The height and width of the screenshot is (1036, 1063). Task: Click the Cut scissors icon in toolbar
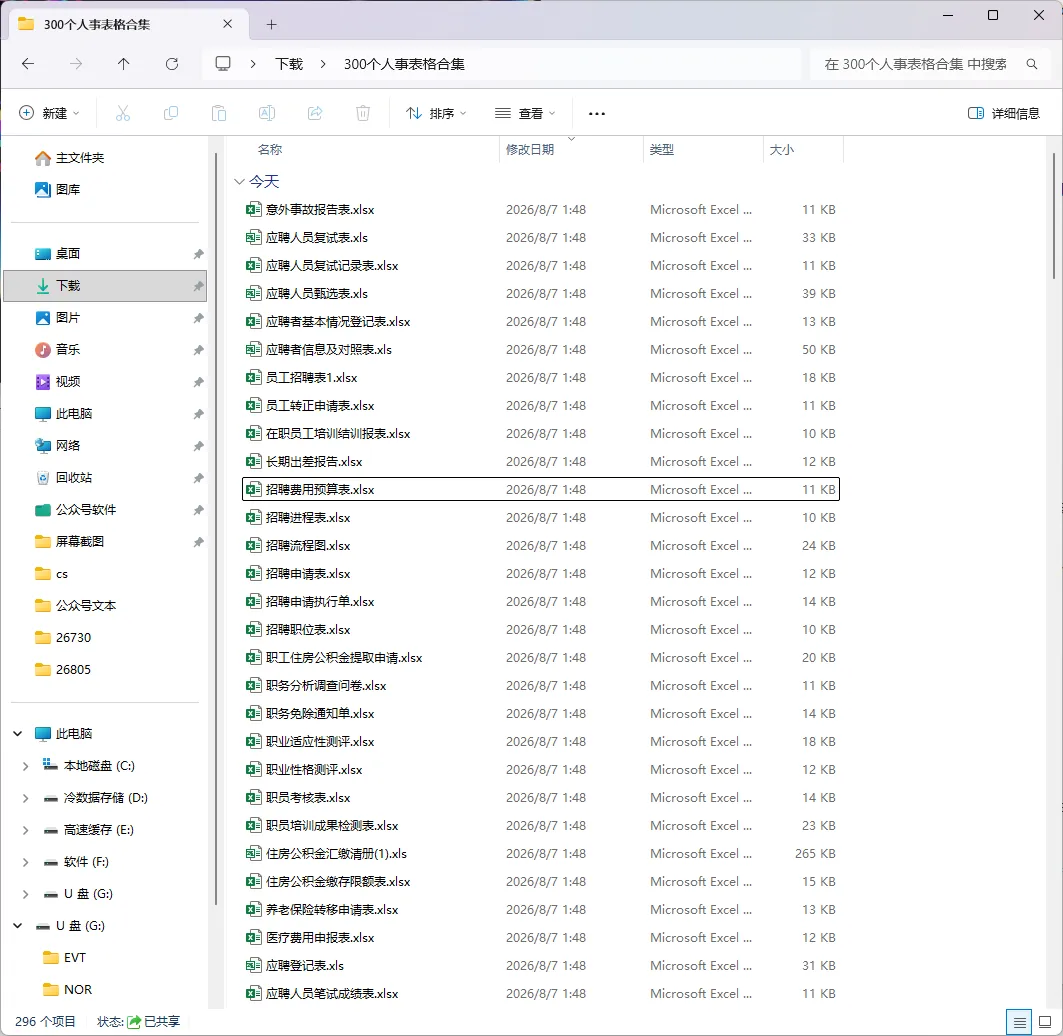123,113
